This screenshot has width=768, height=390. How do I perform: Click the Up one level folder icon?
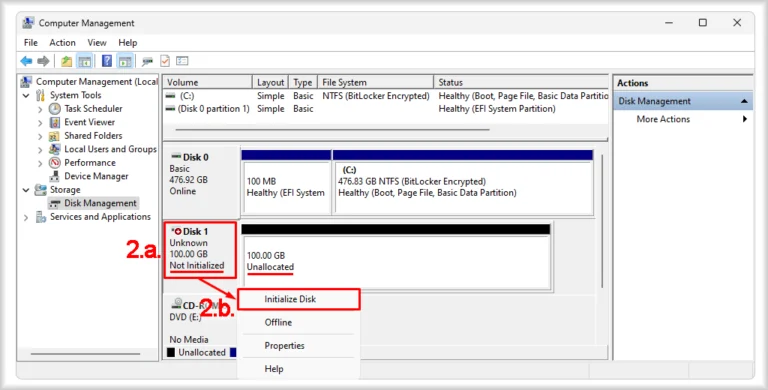click(67, 61)
